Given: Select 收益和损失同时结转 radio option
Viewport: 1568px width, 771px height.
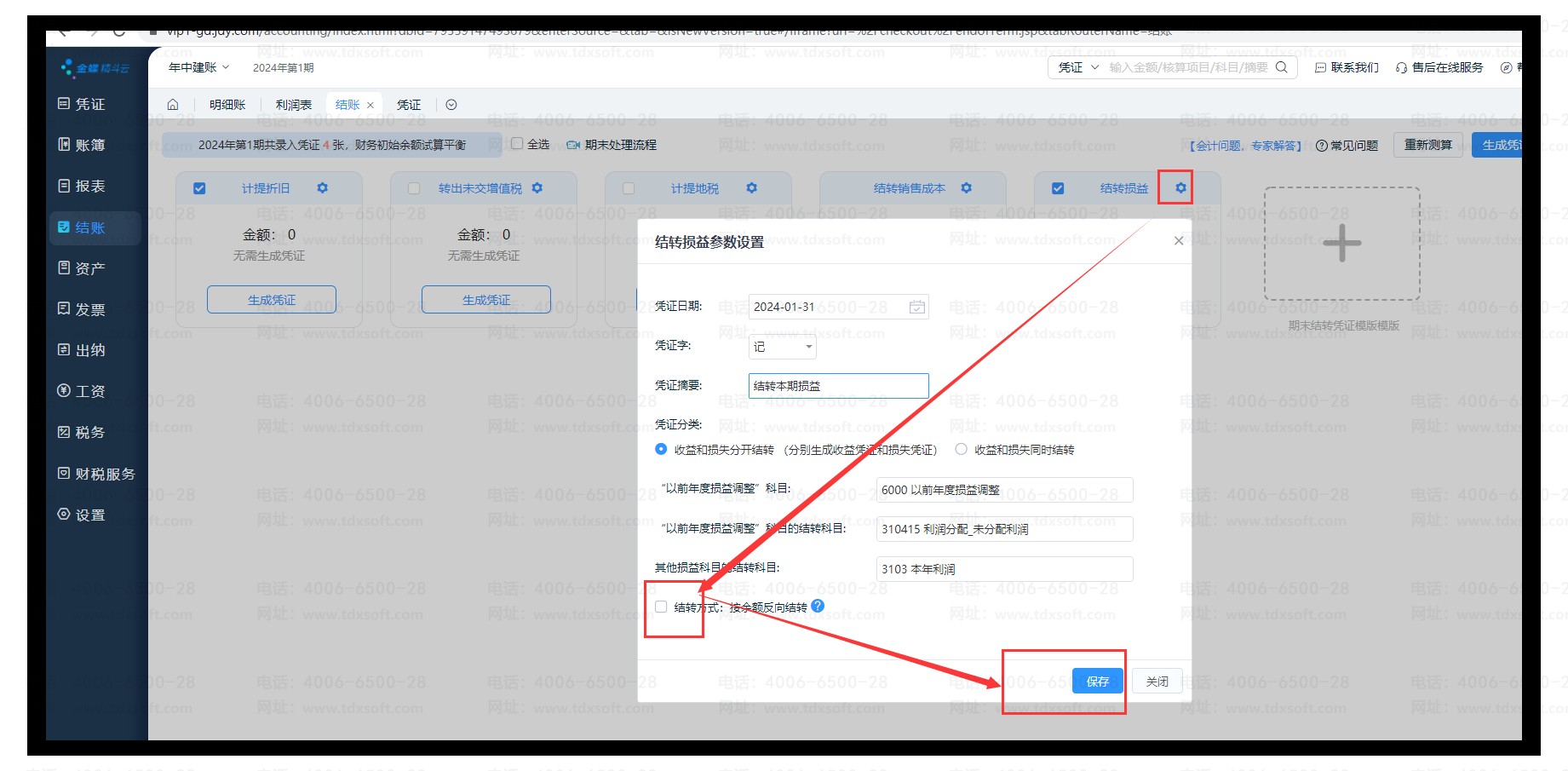Looking at the screenshot, I should point(962,449).
